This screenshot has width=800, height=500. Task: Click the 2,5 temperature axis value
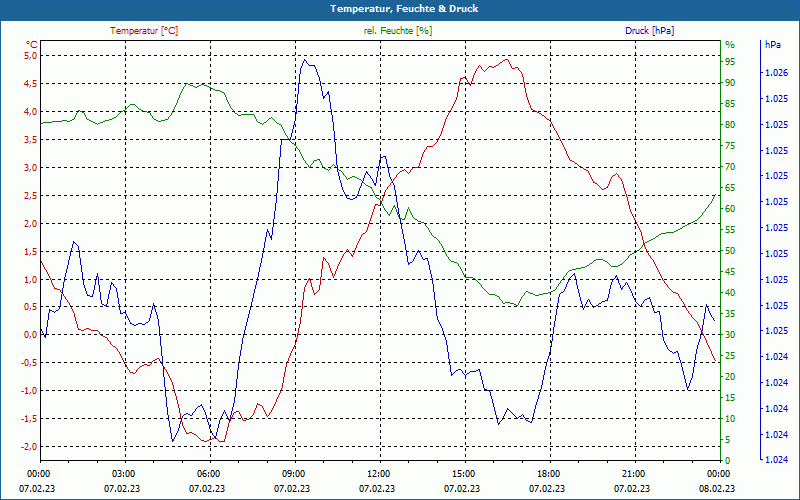(x=31, y=195)
